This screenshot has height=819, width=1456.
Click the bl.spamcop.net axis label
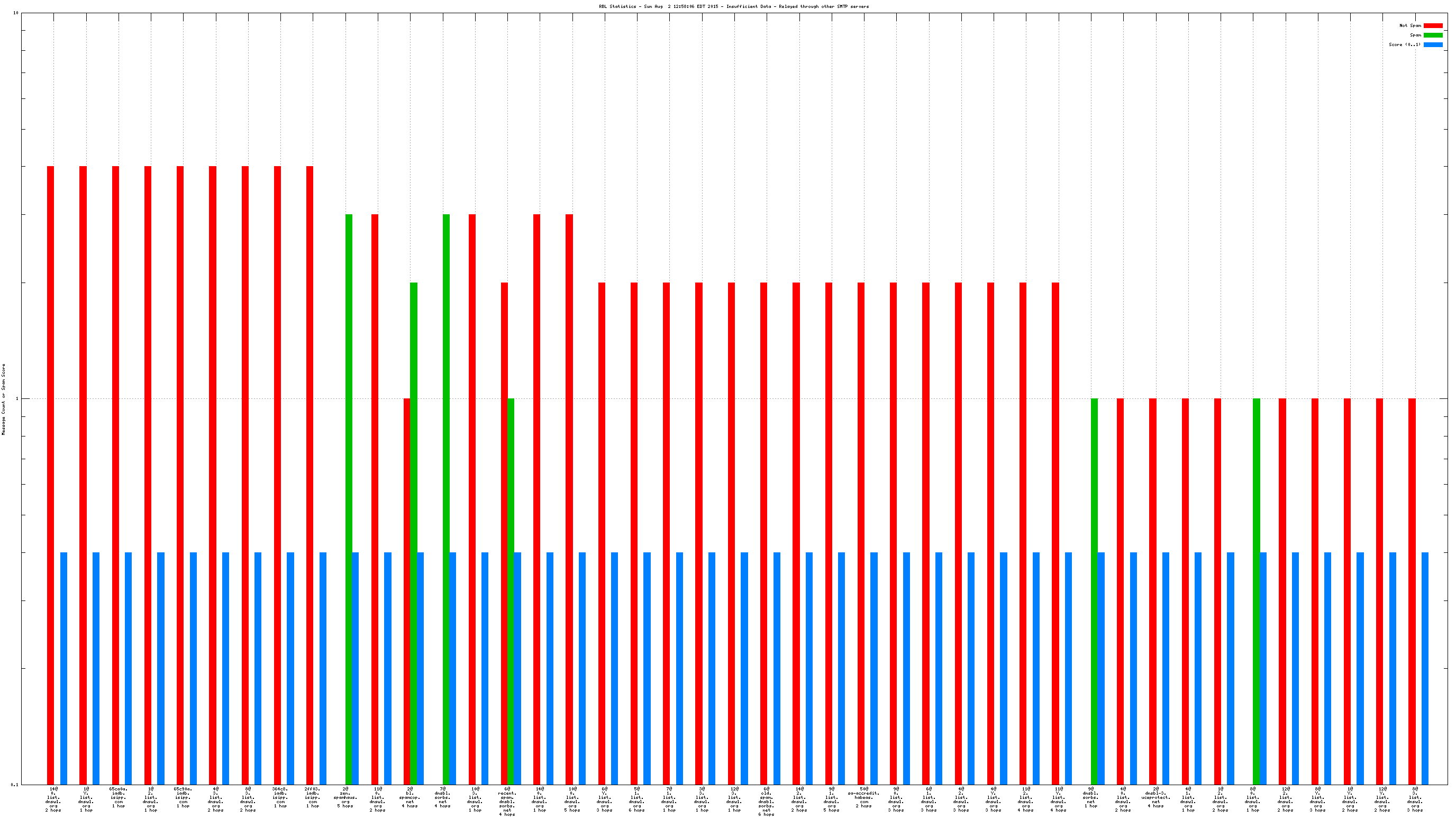point(410,797)
